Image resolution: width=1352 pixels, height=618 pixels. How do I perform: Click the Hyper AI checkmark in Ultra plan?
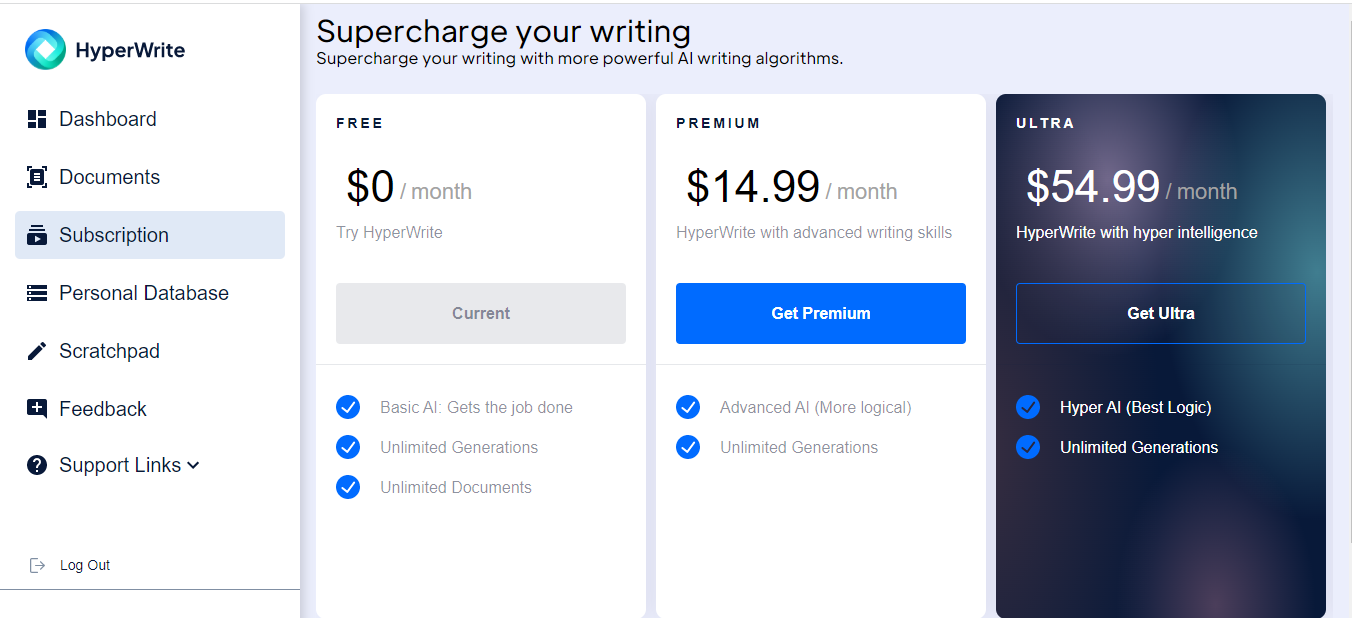(1028, 407)
